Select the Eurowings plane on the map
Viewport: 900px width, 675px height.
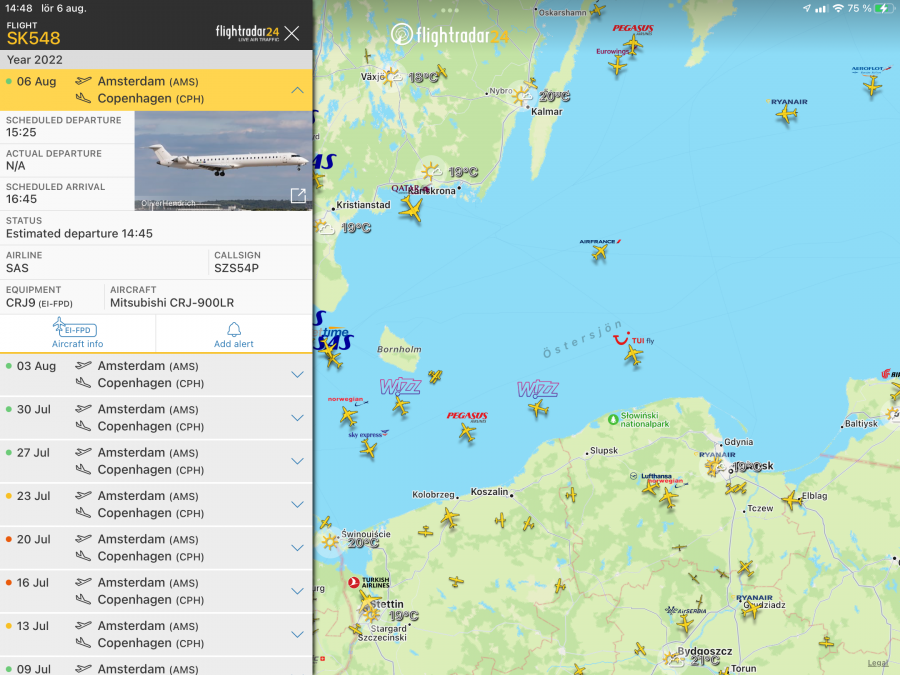click(617, 67)
